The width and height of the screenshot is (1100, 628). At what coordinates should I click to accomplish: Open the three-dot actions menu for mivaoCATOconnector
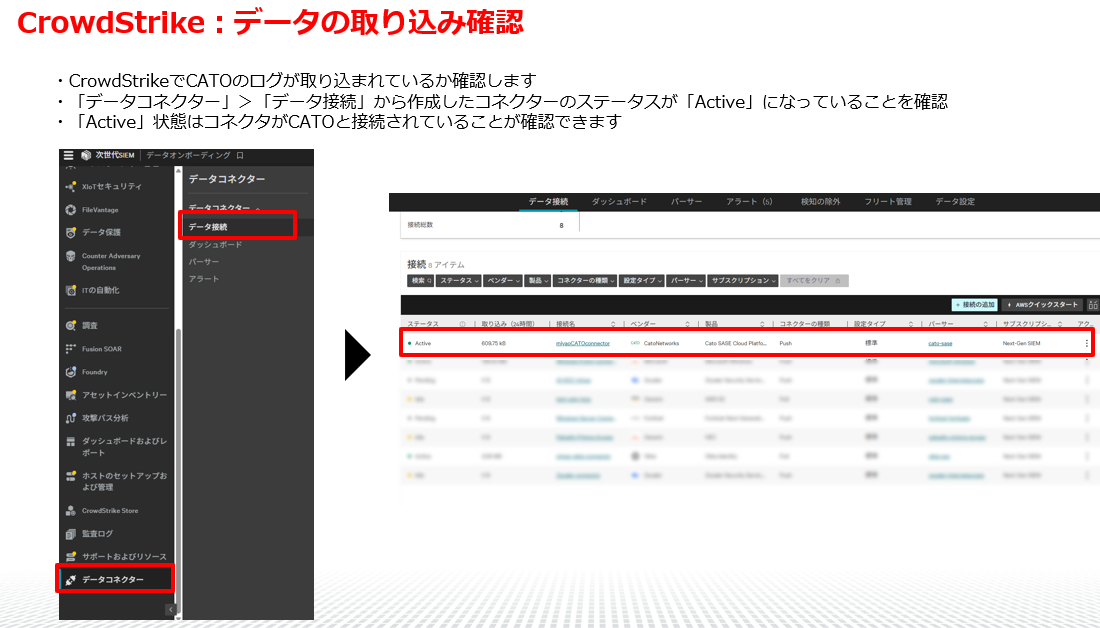[x=1087, y=343]
